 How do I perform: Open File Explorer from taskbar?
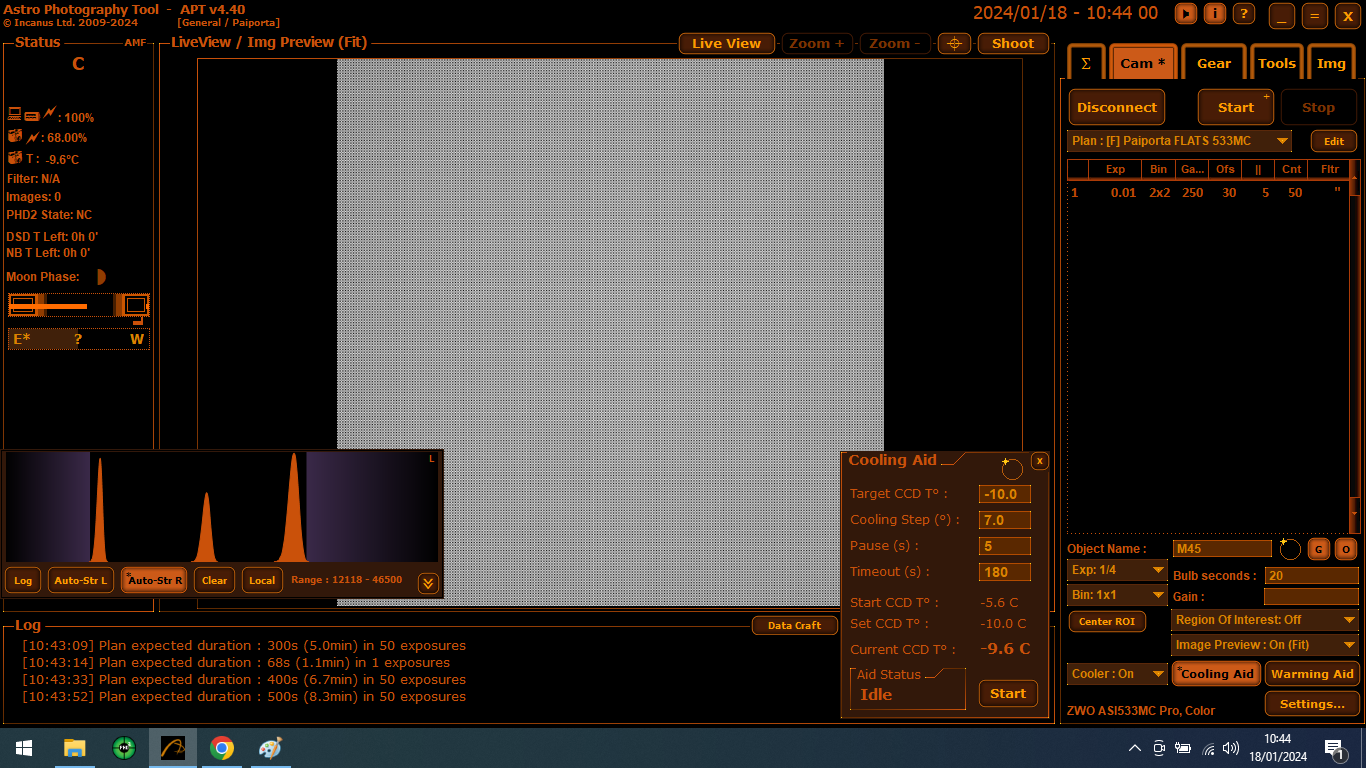pos(74,748)
